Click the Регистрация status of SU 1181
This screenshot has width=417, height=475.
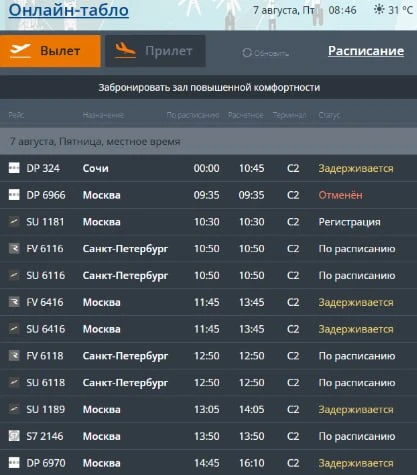[349, 222]
